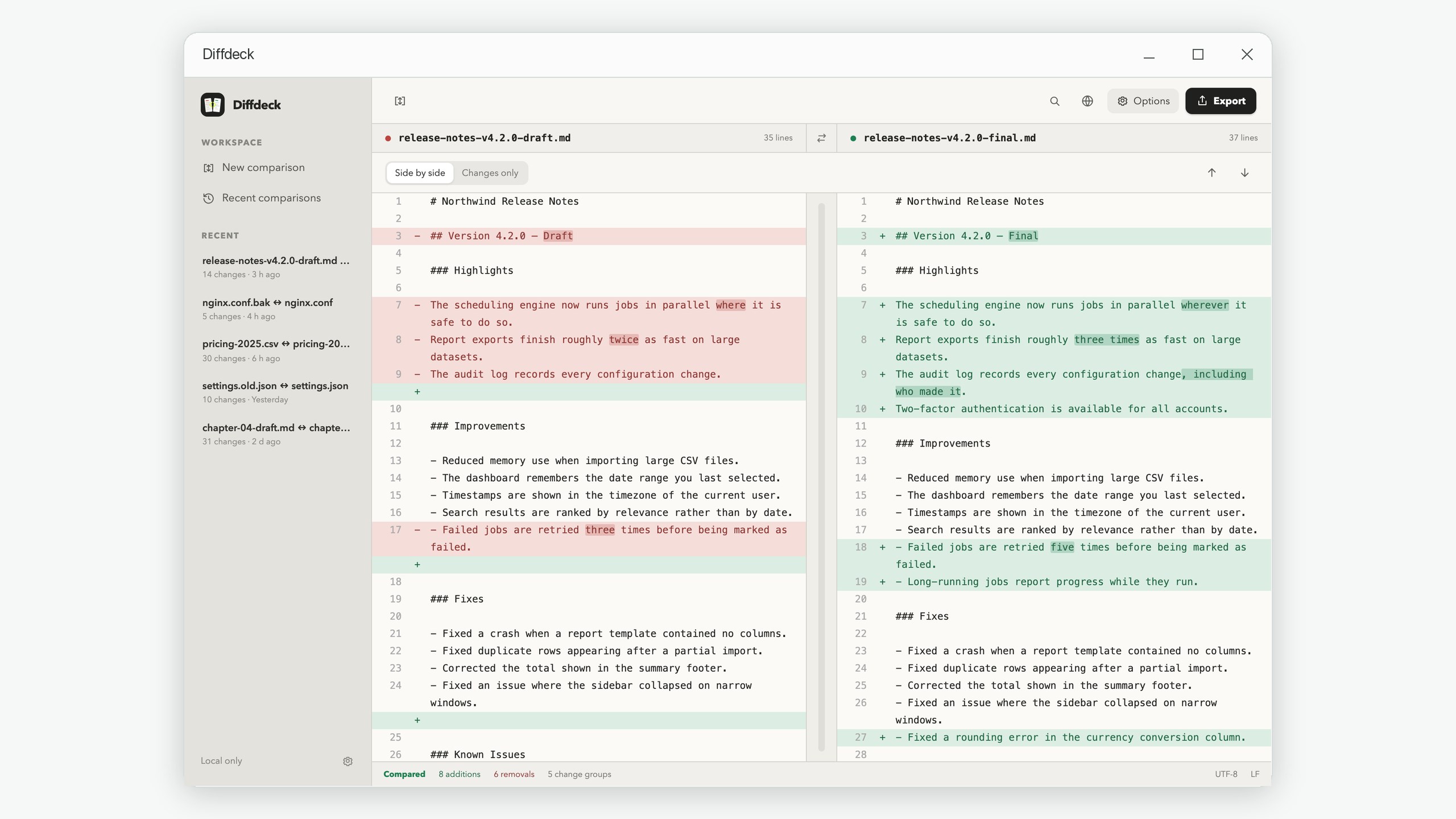
Task: Click '37 lines' count in right header
Action: click(1243, 138)
